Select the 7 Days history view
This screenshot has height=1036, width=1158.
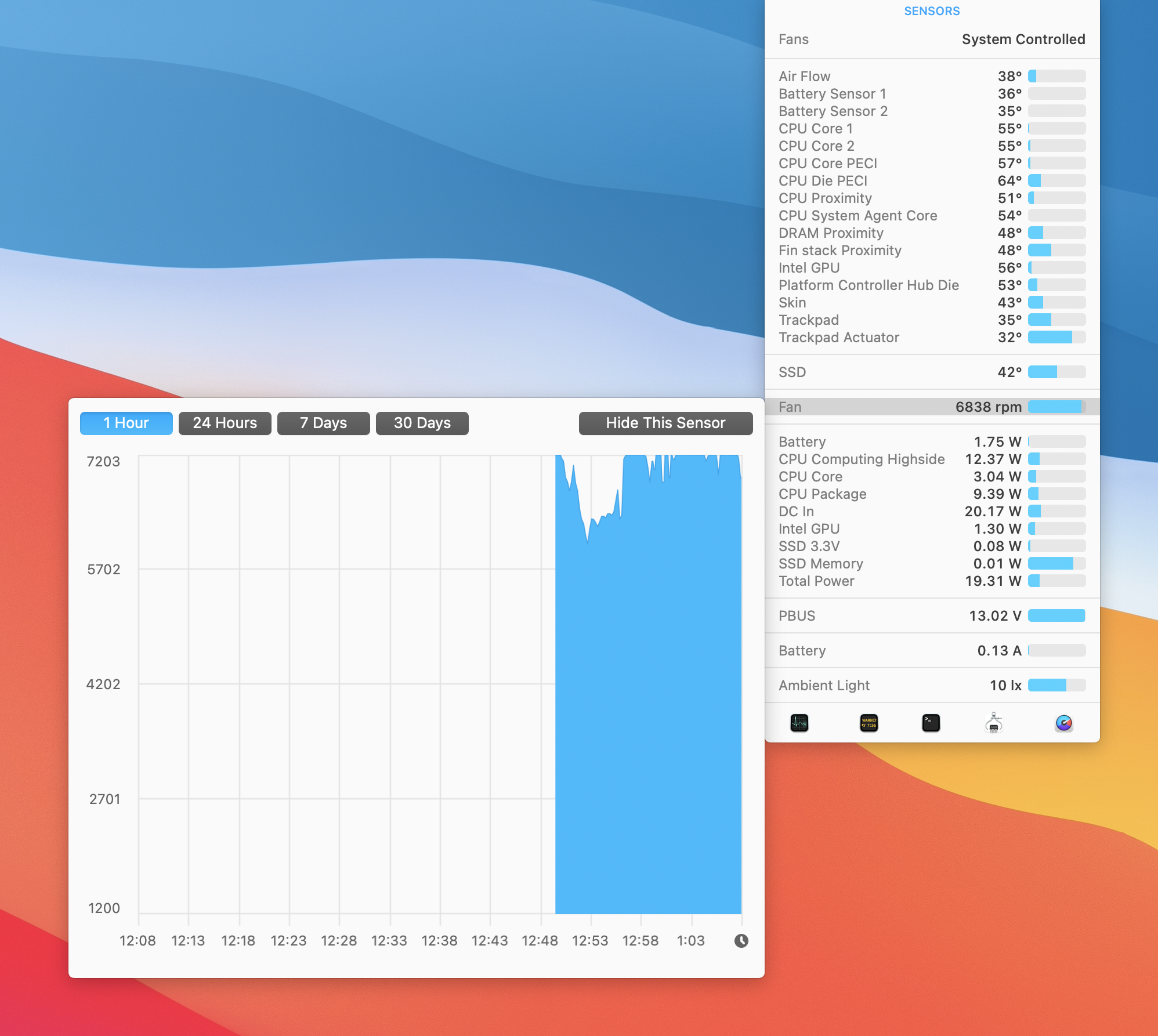[x=323, y=423]
